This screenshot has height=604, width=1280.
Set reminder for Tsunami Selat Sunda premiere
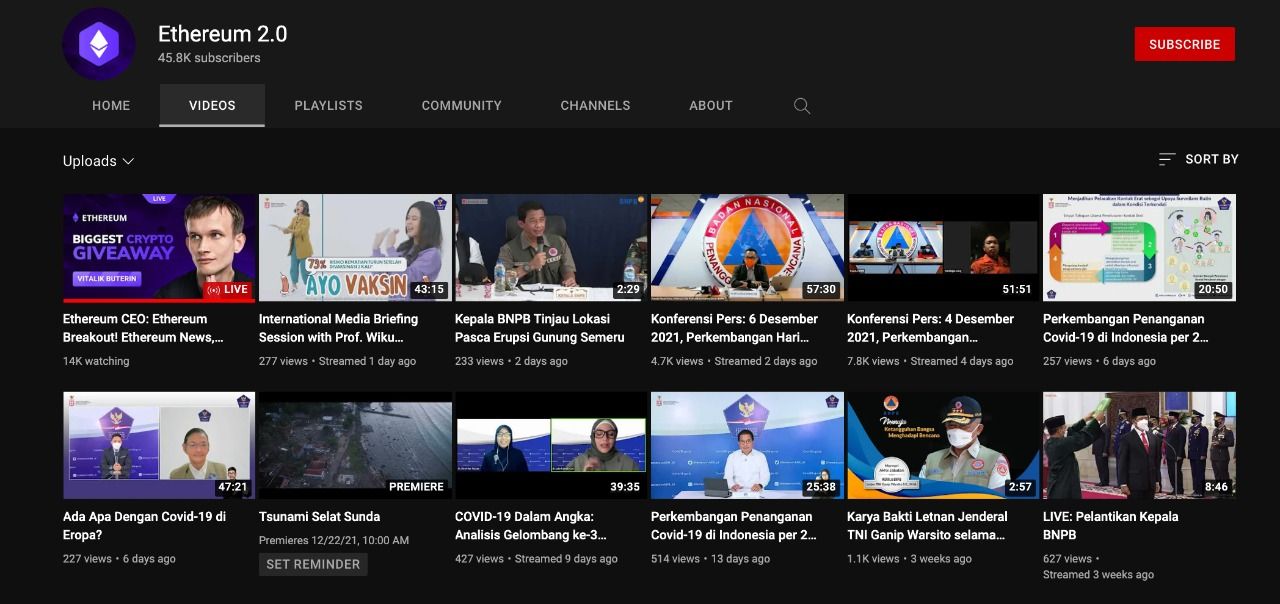coord(313,564)
